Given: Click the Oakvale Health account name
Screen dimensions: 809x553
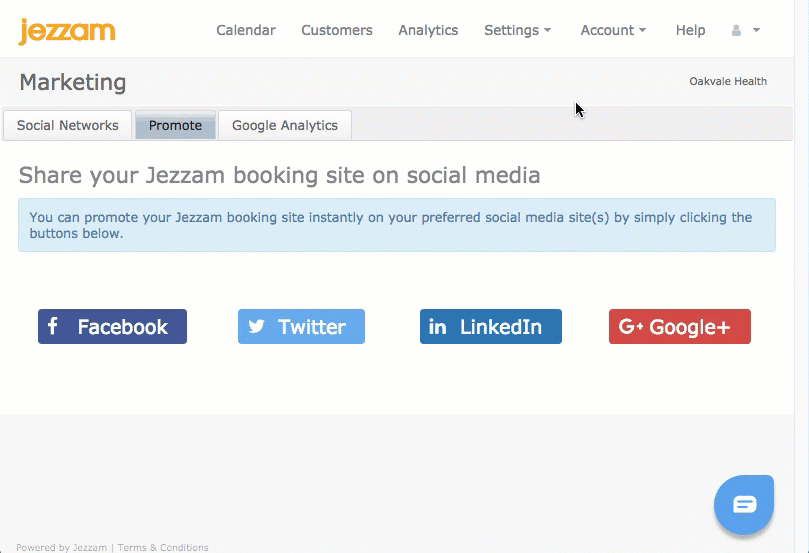Looking at the screenshot, I should tap(728, 82).
